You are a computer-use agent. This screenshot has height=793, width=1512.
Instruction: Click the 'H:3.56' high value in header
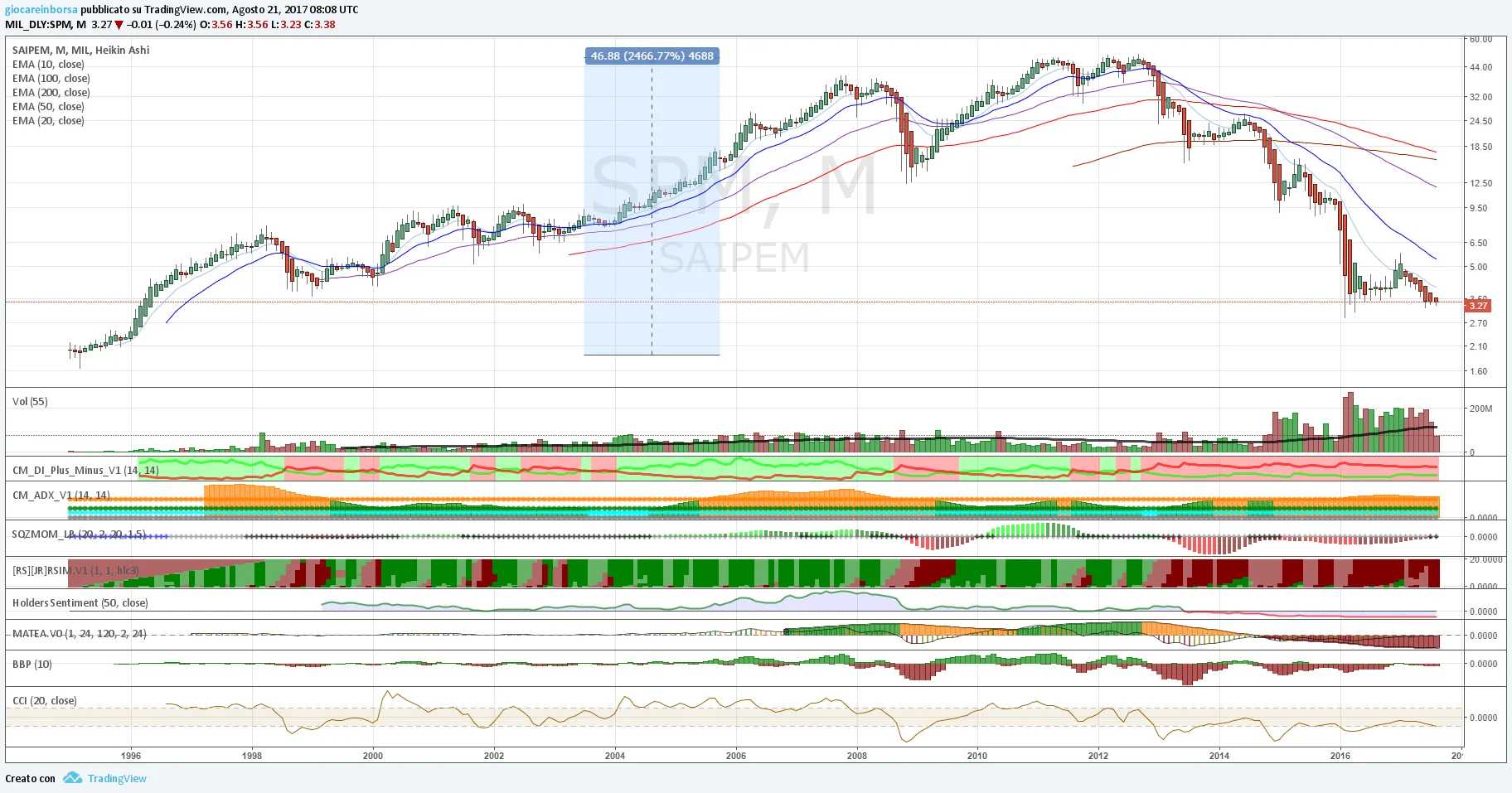point(252,25)
